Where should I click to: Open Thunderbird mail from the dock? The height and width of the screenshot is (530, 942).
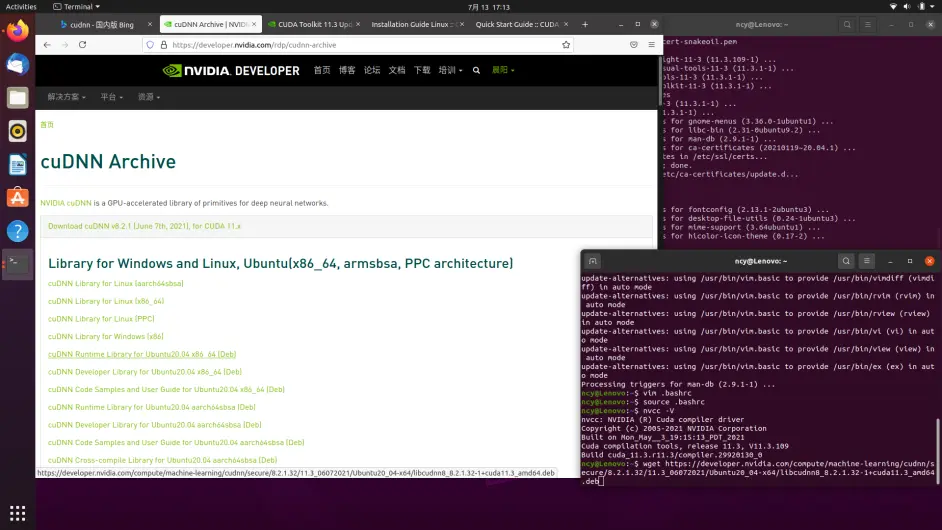[x=17, y=64]
